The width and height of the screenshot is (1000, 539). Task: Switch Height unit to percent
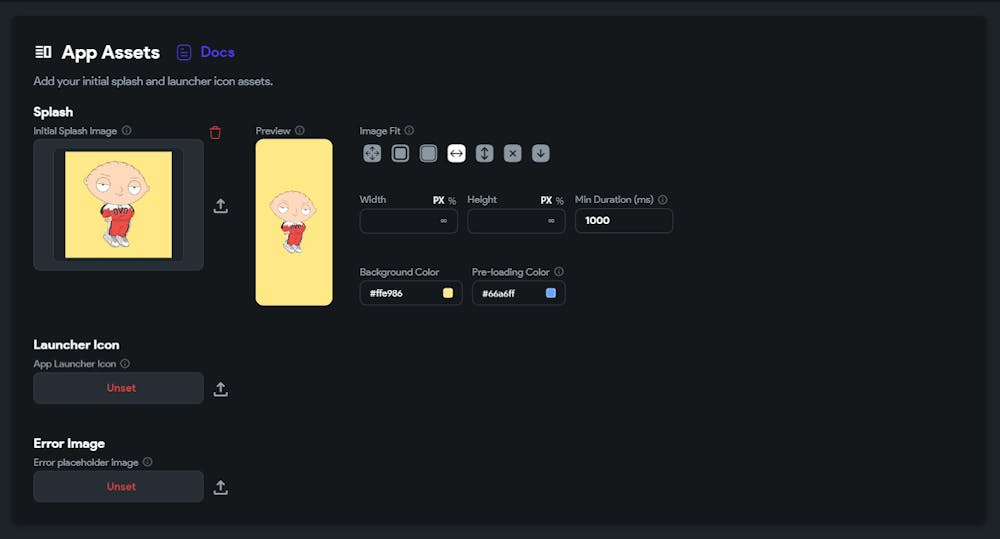(560, 201)
